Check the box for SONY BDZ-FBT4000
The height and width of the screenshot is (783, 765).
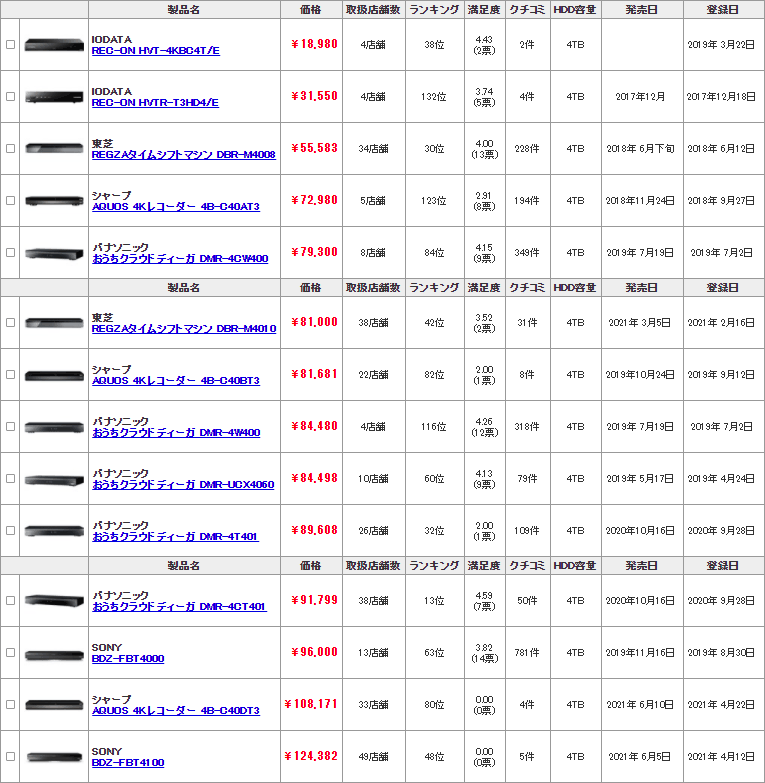click(10, 653)
